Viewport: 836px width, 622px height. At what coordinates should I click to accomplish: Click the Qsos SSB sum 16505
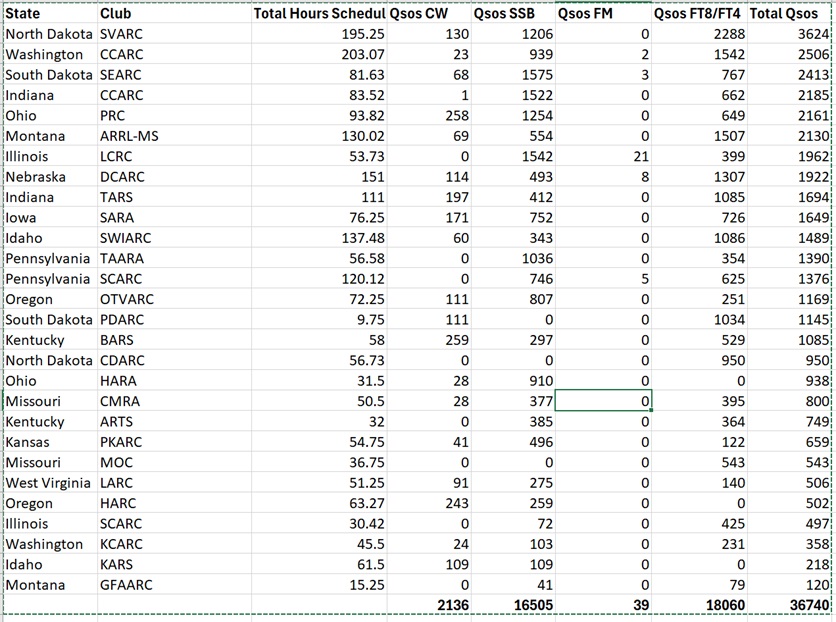click(513, 605)
